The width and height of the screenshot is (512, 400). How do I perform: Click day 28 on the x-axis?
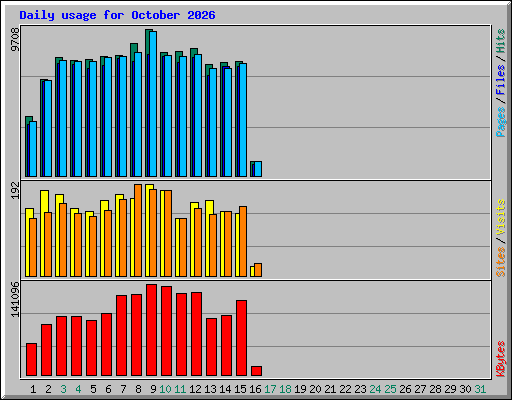(435, 389)
